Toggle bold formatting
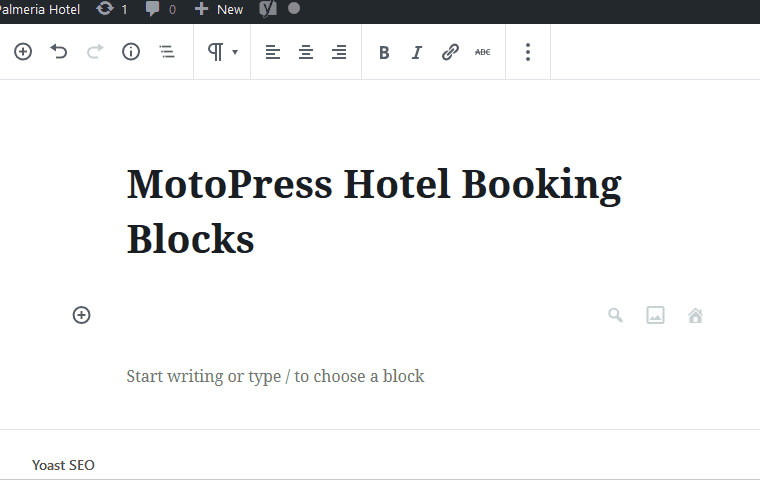 [384, 52]
